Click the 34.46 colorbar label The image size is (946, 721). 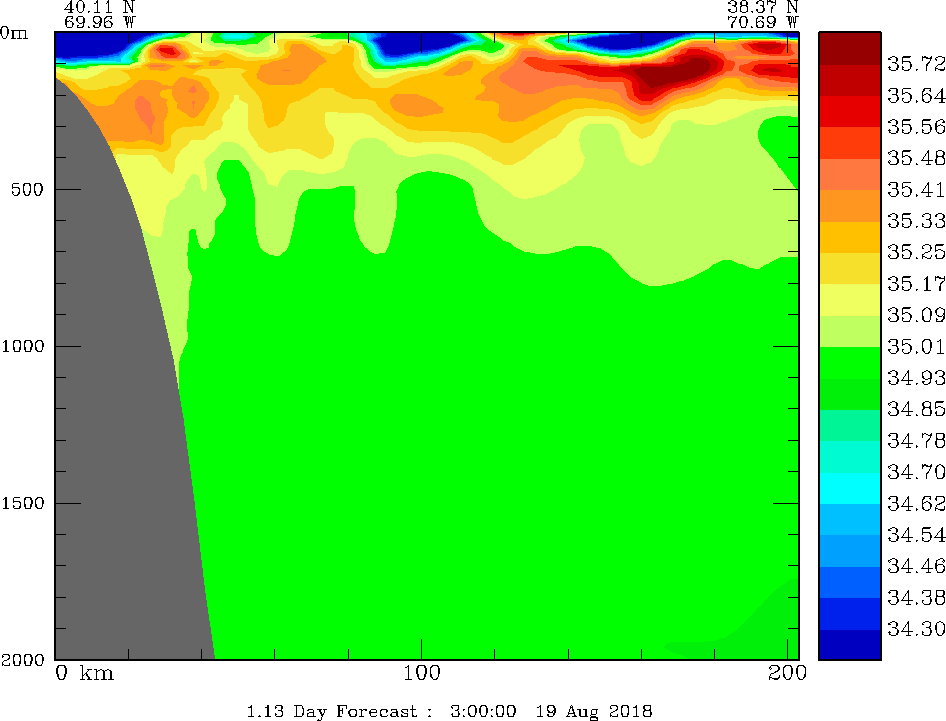point(916,566)
